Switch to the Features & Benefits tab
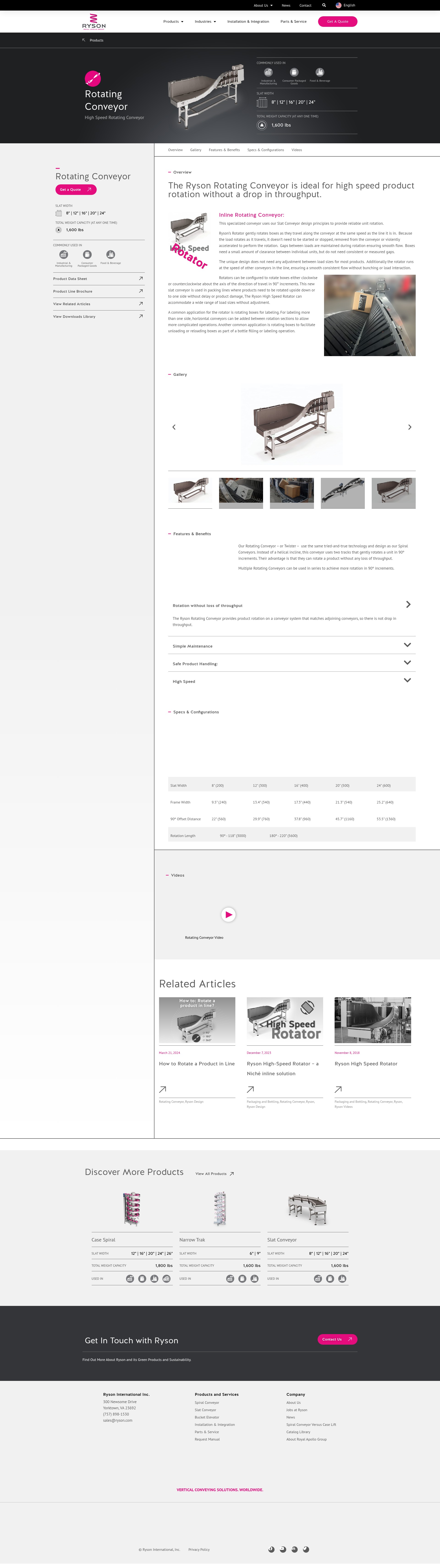The image size is (440, 1568). [x=224, y=150]
